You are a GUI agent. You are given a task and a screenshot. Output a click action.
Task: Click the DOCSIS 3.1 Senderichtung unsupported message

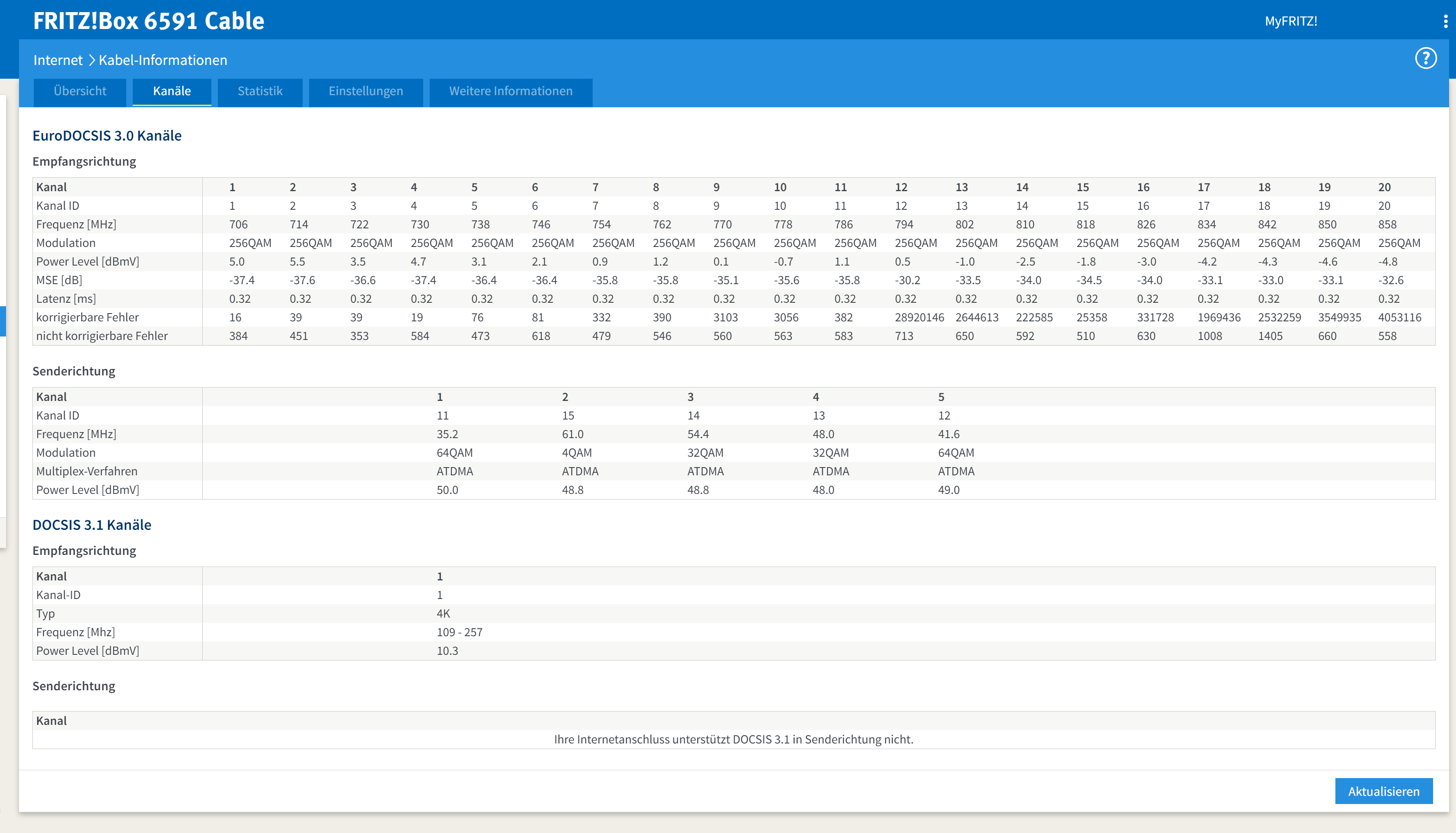pyautogui.click(x=733, y=739)
